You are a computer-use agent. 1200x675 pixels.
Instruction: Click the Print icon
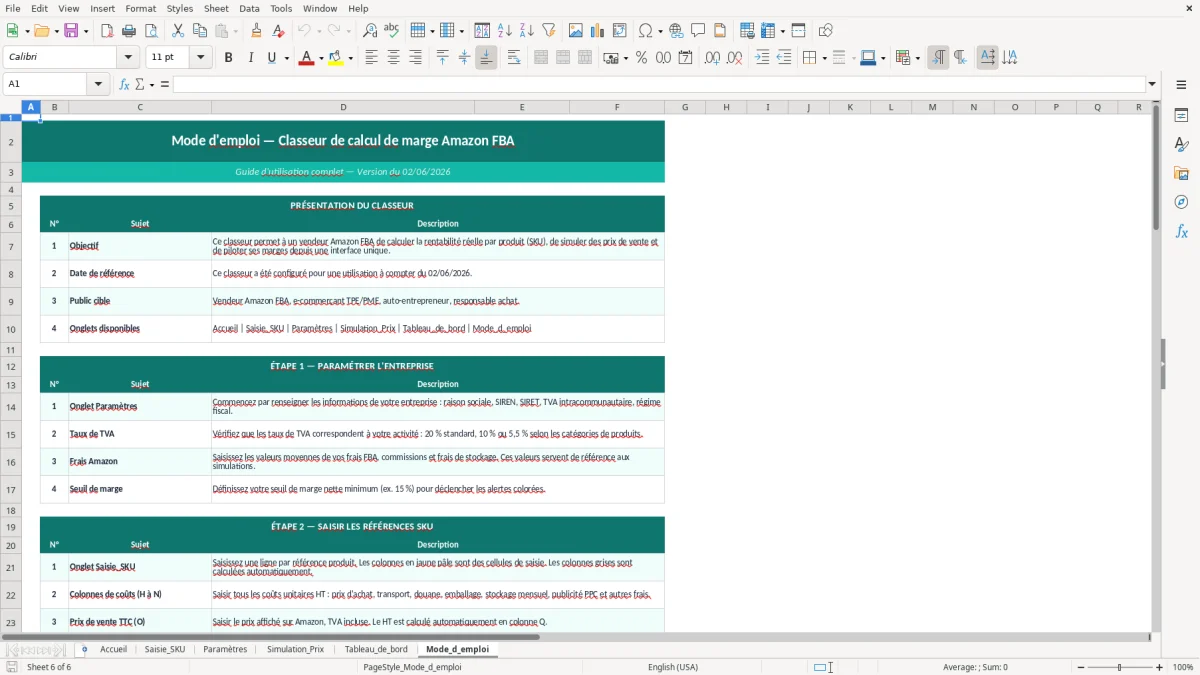pyautogui.click(x=129, y=31)
